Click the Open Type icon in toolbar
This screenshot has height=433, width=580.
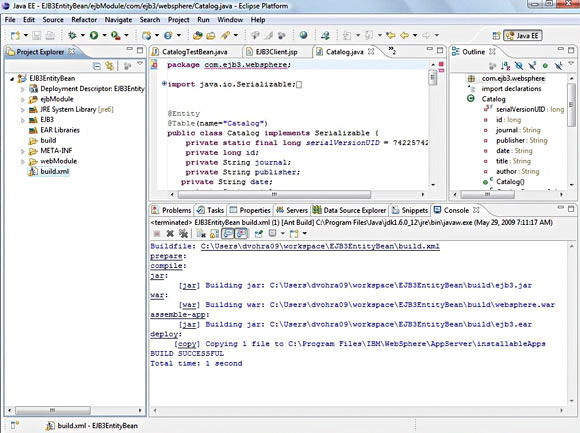tap(198, 35)
